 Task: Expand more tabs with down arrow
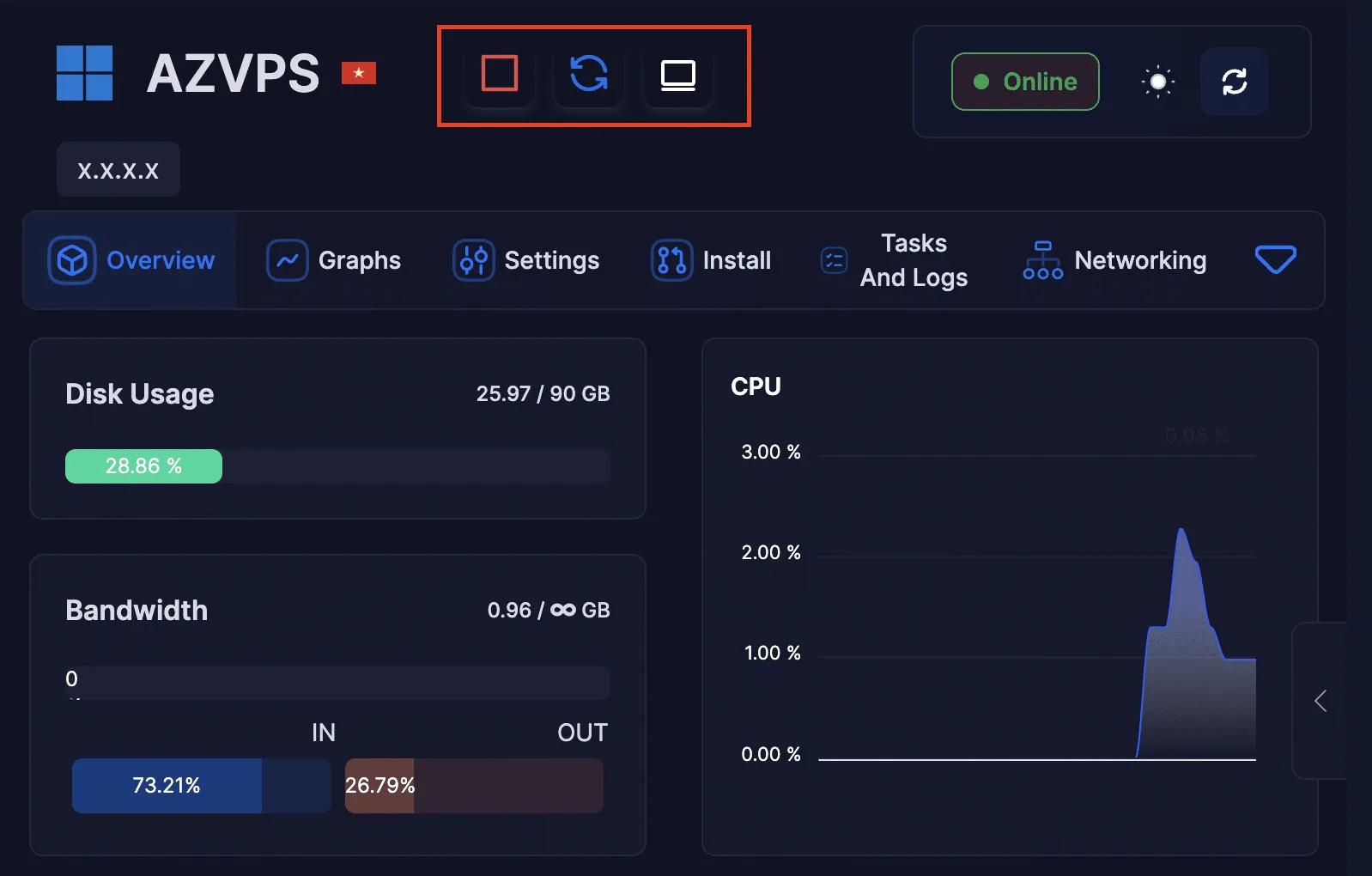pyautogui.click(x=1276, y=260)
